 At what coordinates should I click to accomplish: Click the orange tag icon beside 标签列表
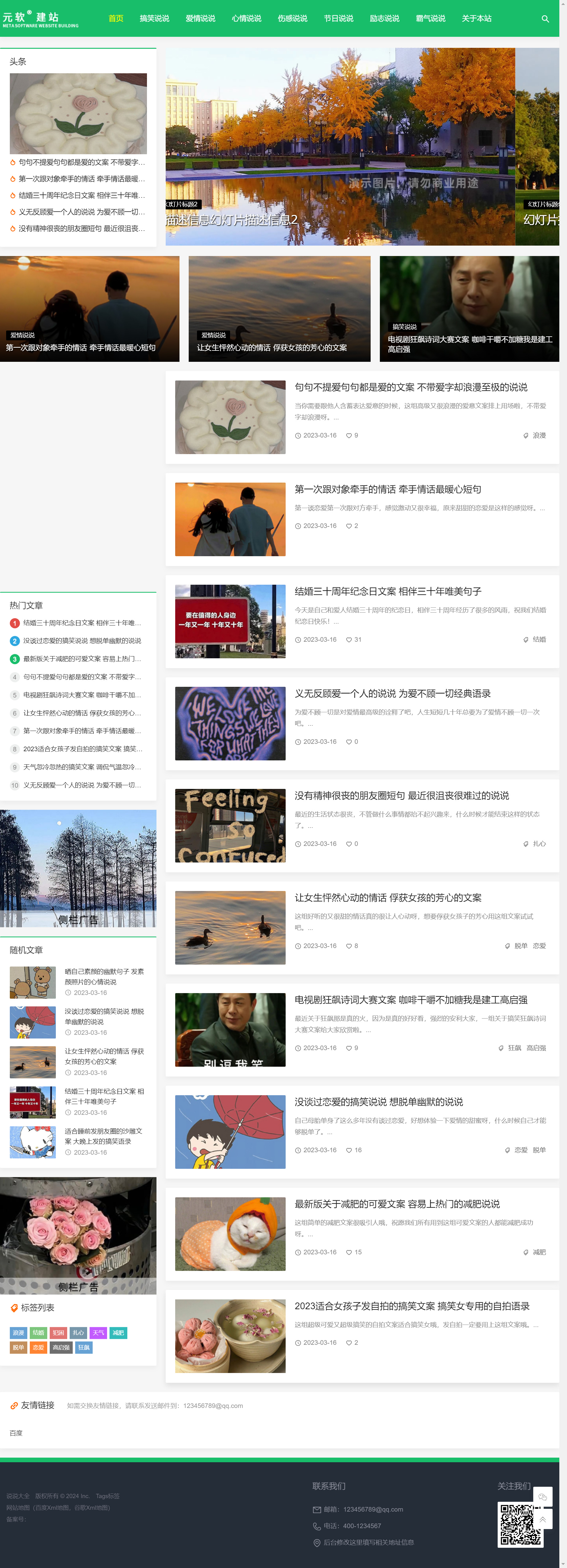[x=14, y=1307]
